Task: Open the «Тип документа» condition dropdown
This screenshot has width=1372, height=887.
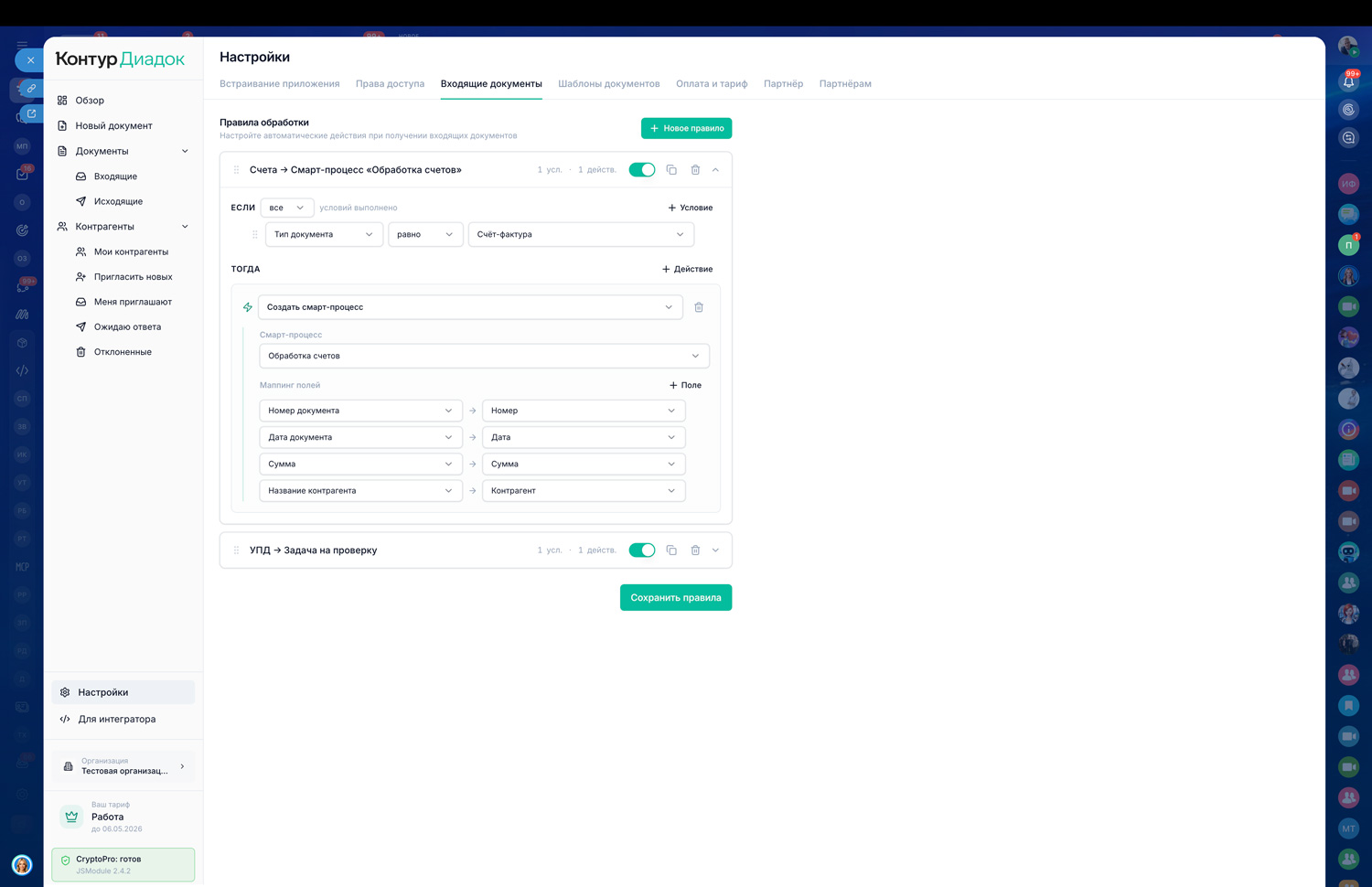Action: tap(324, 234)
